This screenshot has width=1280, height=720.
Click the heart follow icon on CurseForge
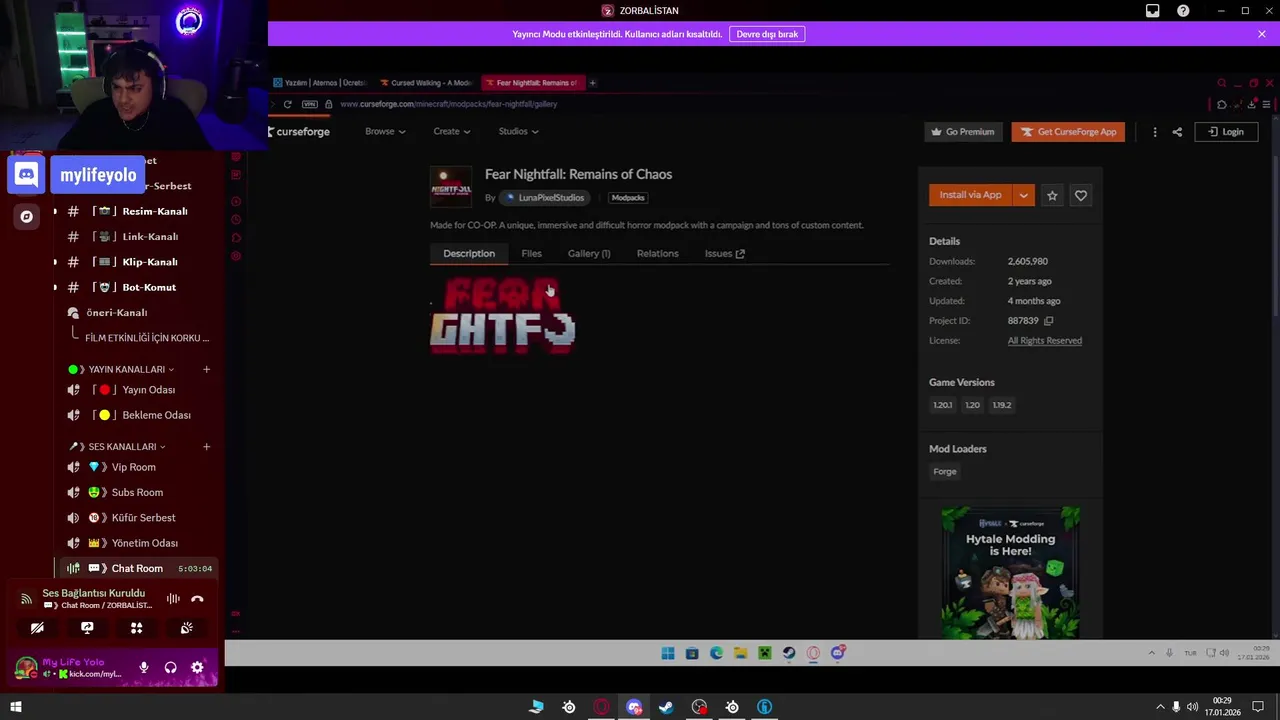1080,196
